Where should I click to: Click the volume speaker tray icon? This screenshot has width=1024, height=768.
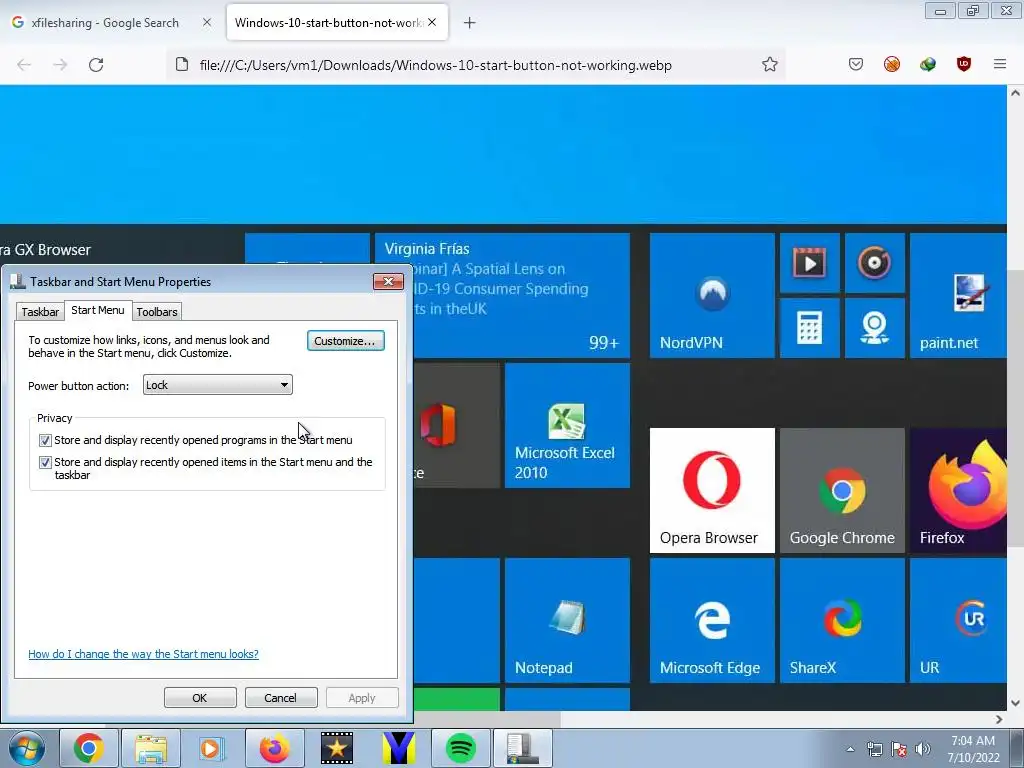pos(922,749)
